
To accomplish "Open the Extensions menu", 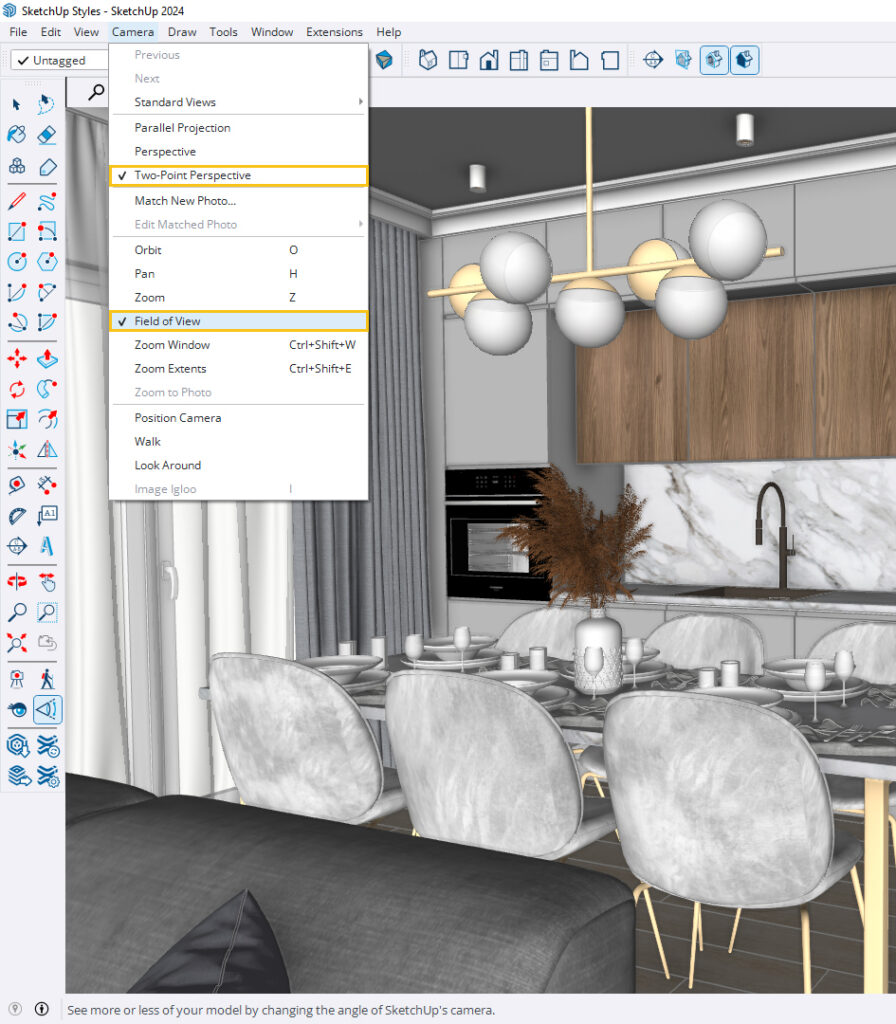I will [x=334, y=32].
